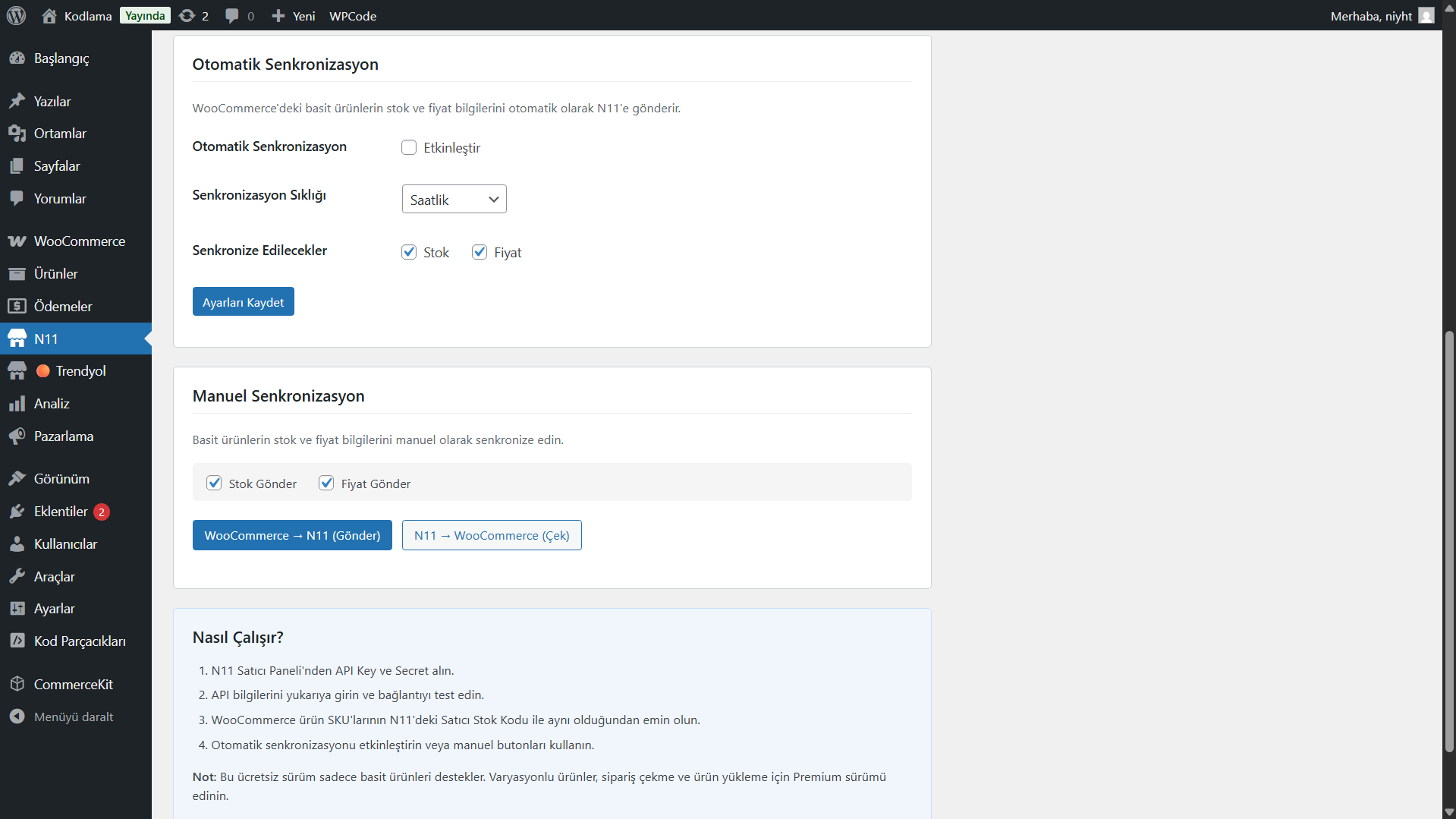Open the Kod Parçacıkları menu label
This screenshot has height=819, width=1456.
coord(80,641)
